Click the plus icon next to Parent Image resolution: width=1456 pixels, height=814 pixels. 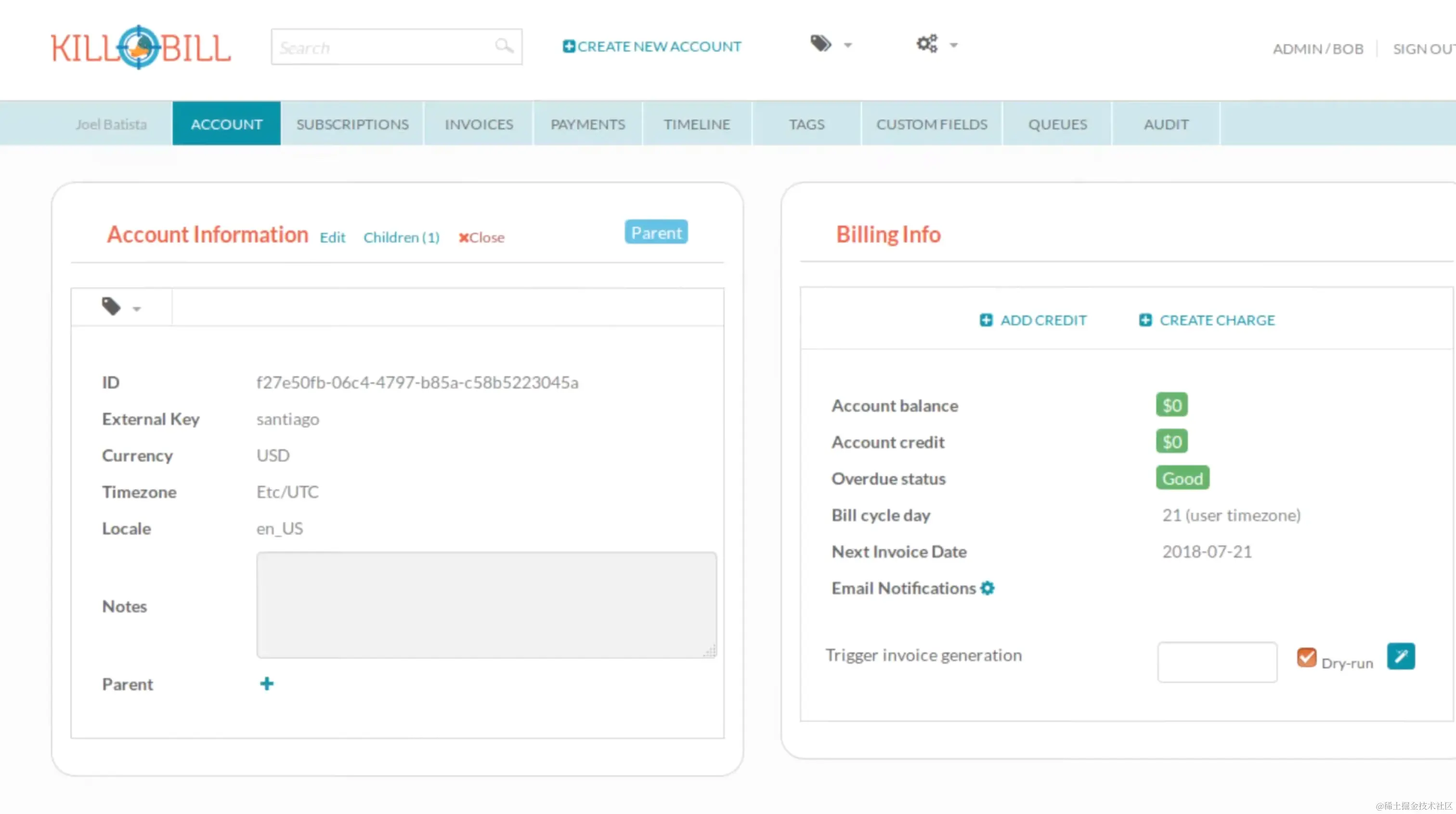(x=267, y=684)
